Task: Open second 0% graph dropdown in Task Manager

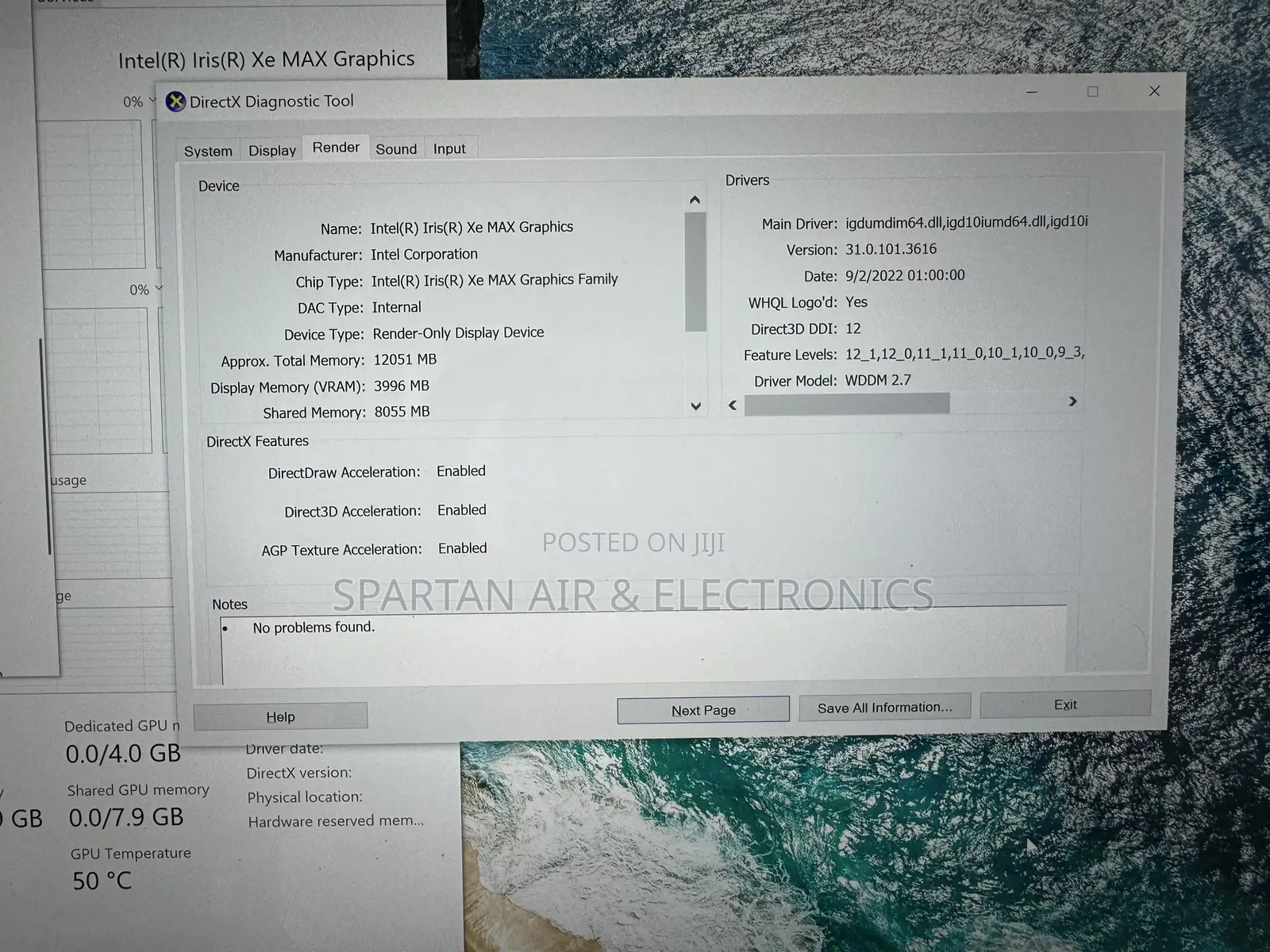Action: click(159, 289)
